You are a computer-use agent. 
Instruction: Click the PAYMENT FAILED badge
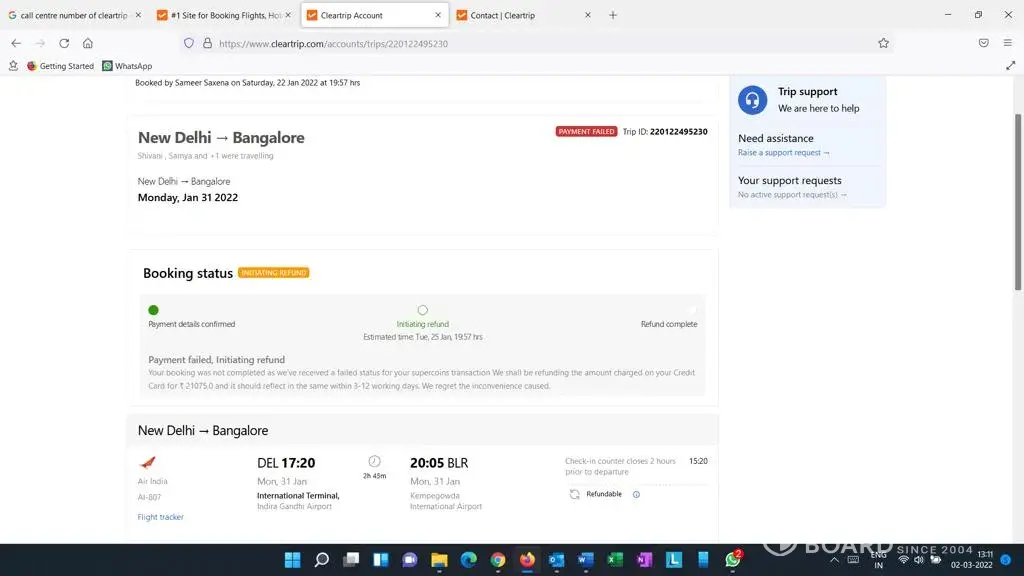coord(586,131)
